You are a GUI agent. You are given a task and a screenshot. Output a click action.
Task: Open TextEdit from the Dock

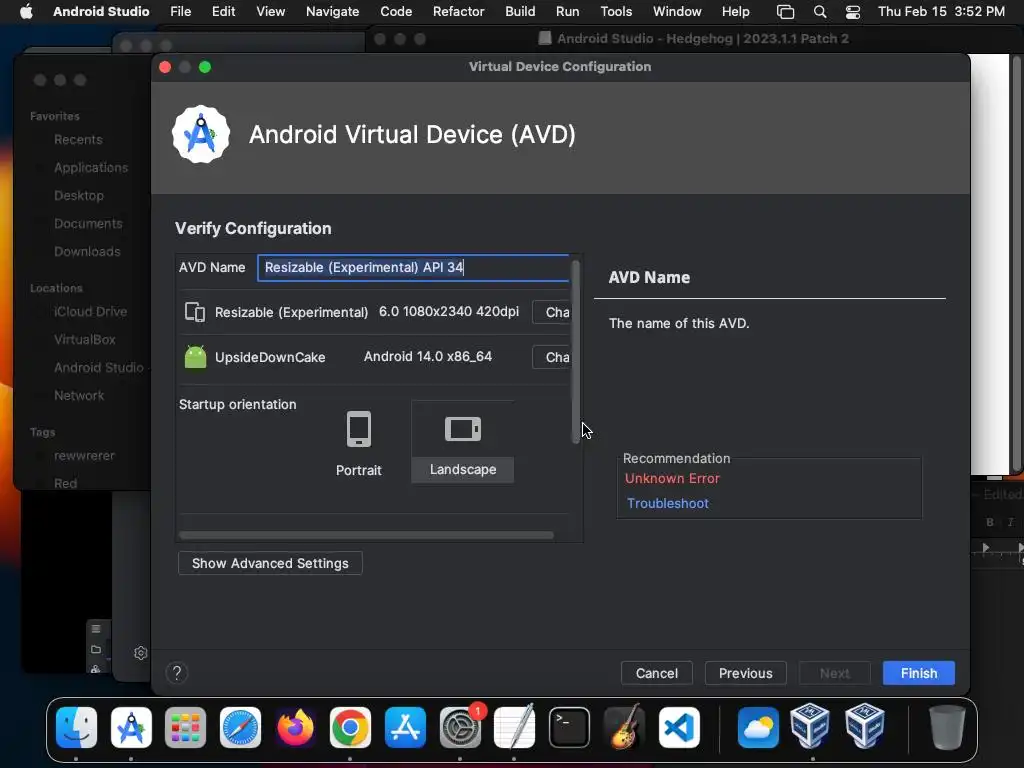(514, 728)
